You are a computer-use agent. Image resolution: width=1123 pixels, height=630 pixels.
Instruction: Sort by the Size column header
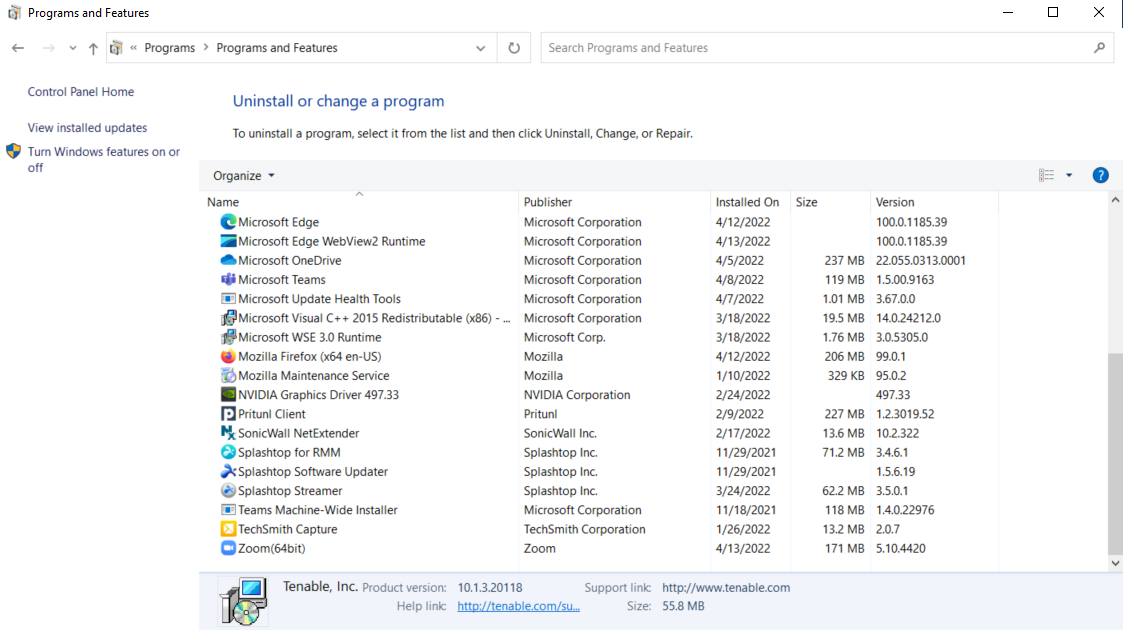tap(806, 202)
